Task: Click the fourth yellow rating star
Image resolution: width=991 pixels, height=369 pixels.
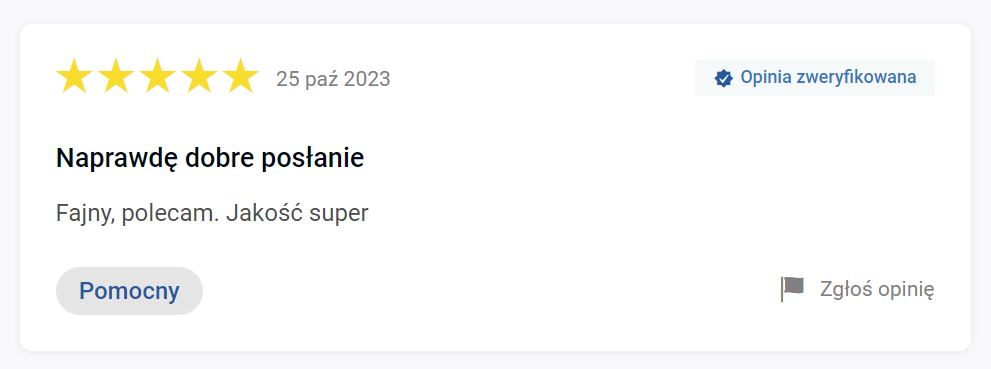Action: click(199, 76)
